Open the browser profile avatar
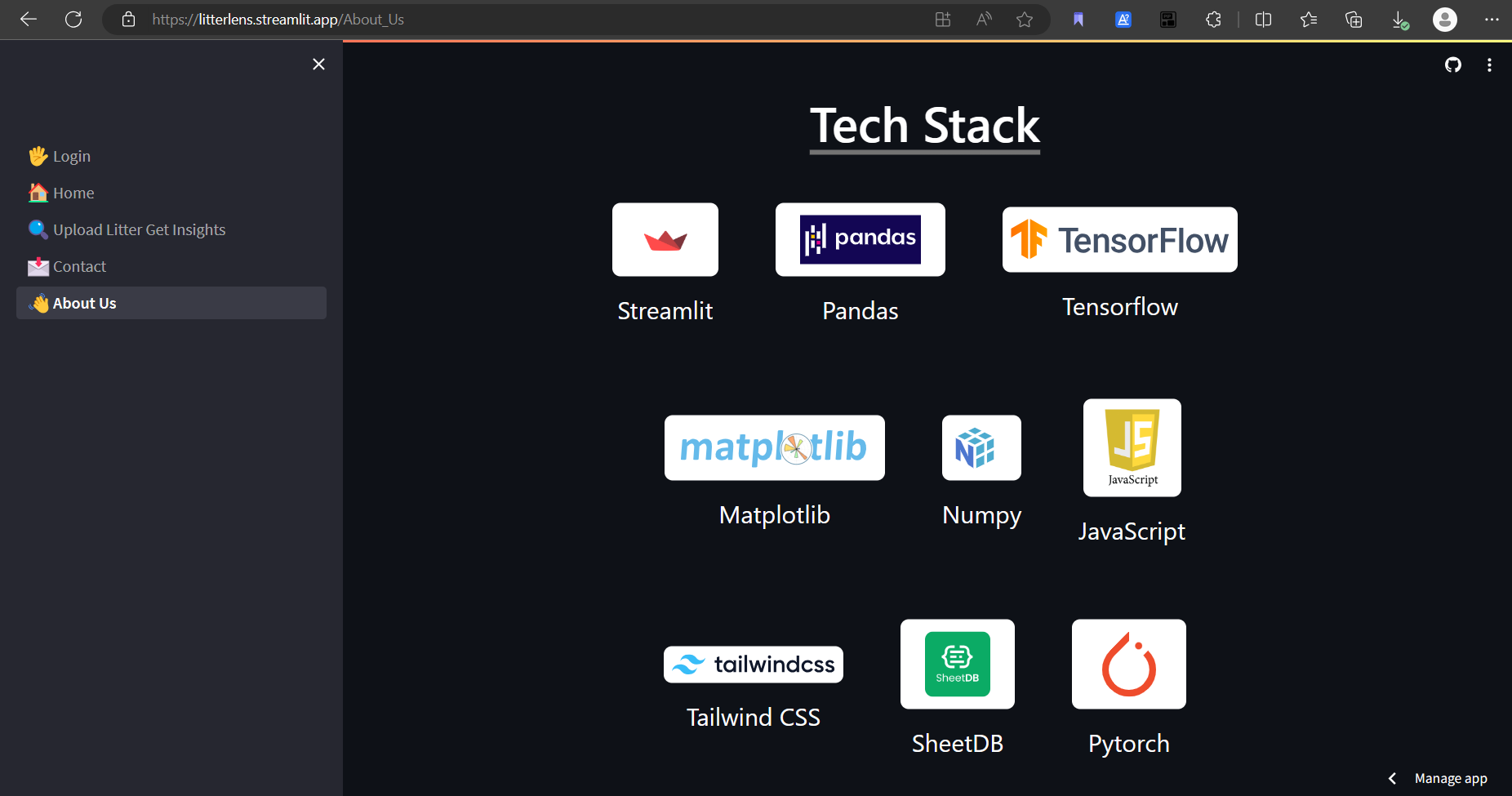Viewport: 1512px width, 796px height. tap(1445, 20)
